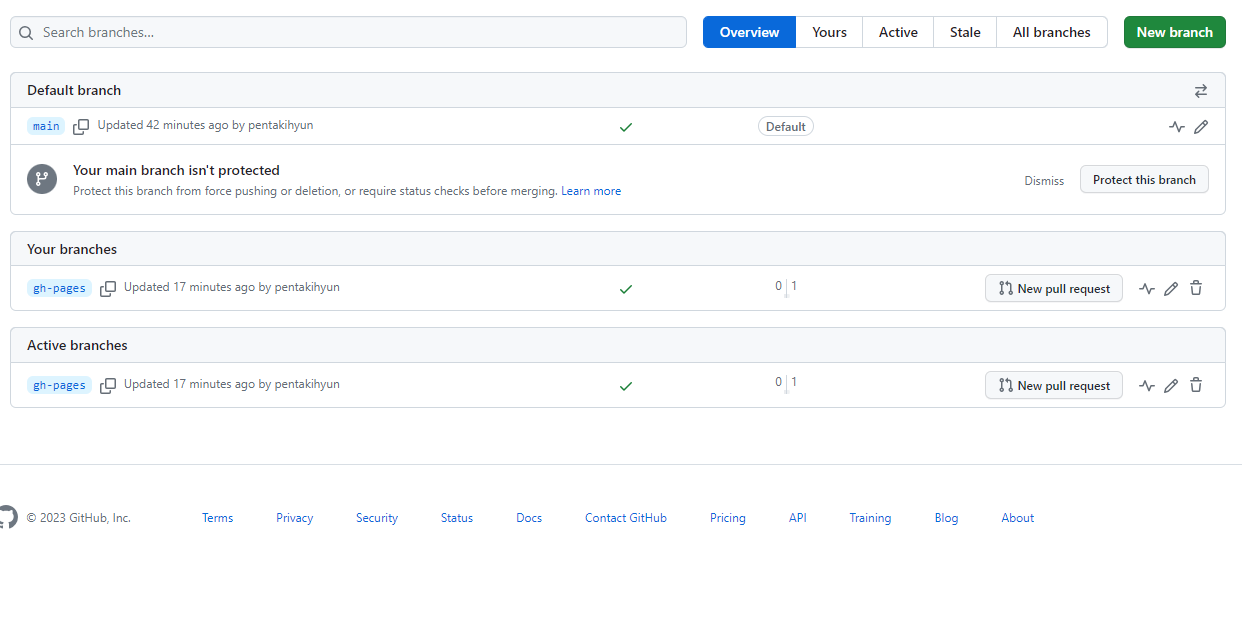Open the Pricing footer link

[728, 518]
